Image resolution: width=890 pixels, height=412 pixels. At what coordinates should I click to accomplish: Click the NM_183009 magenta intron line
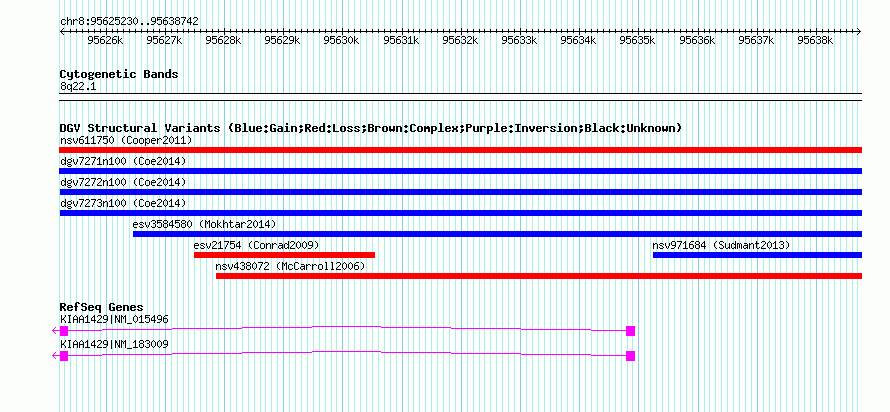(x=347, y=352)
